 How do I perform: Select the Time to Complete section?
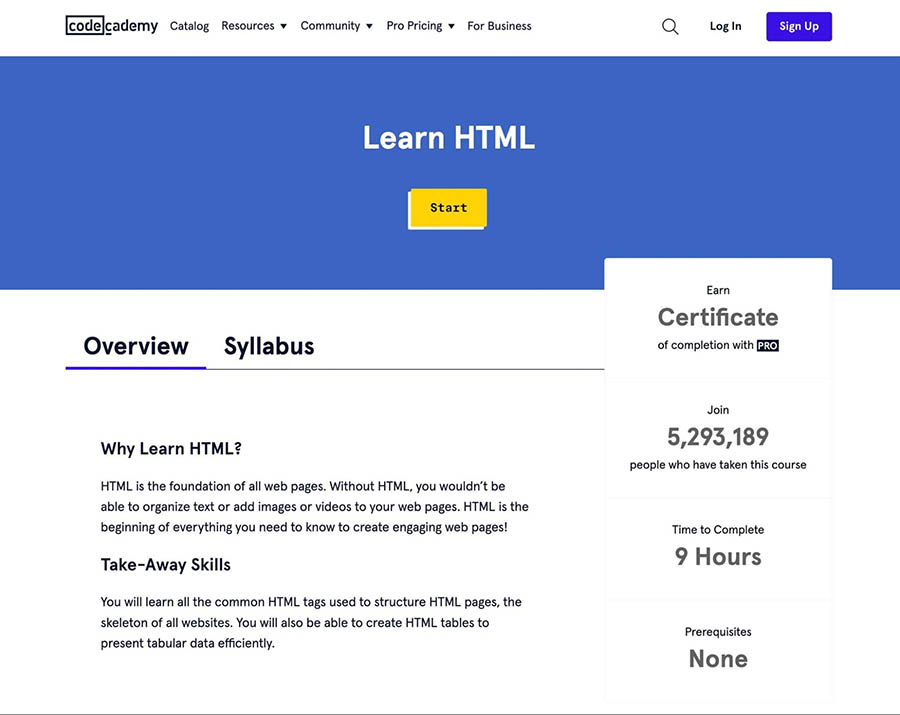tap(717, 545)
